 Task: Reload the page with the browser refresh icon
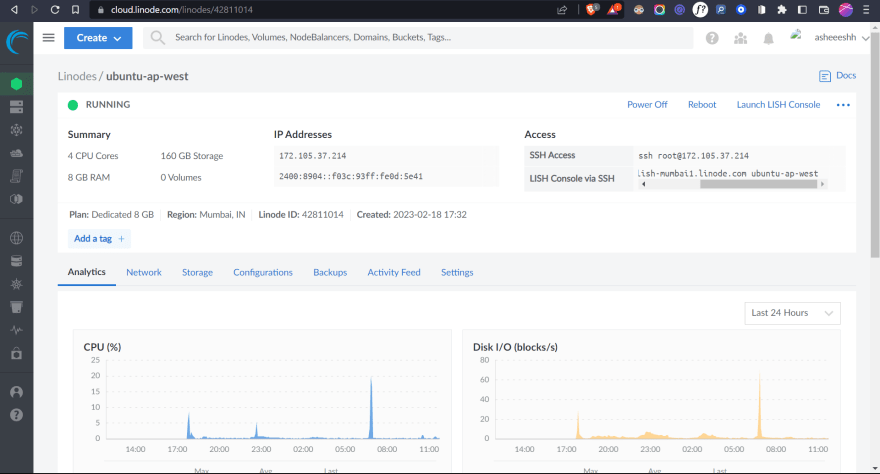(x=54, y=10)
